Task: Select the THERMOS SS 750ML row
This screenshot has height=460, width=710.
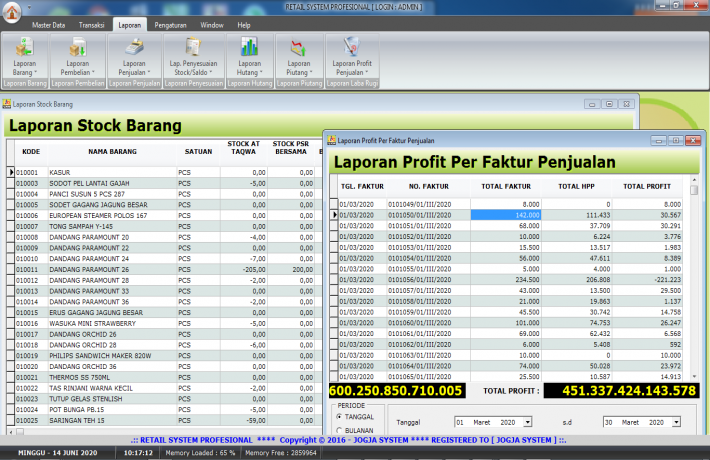Action: click(x=165, y=378)
